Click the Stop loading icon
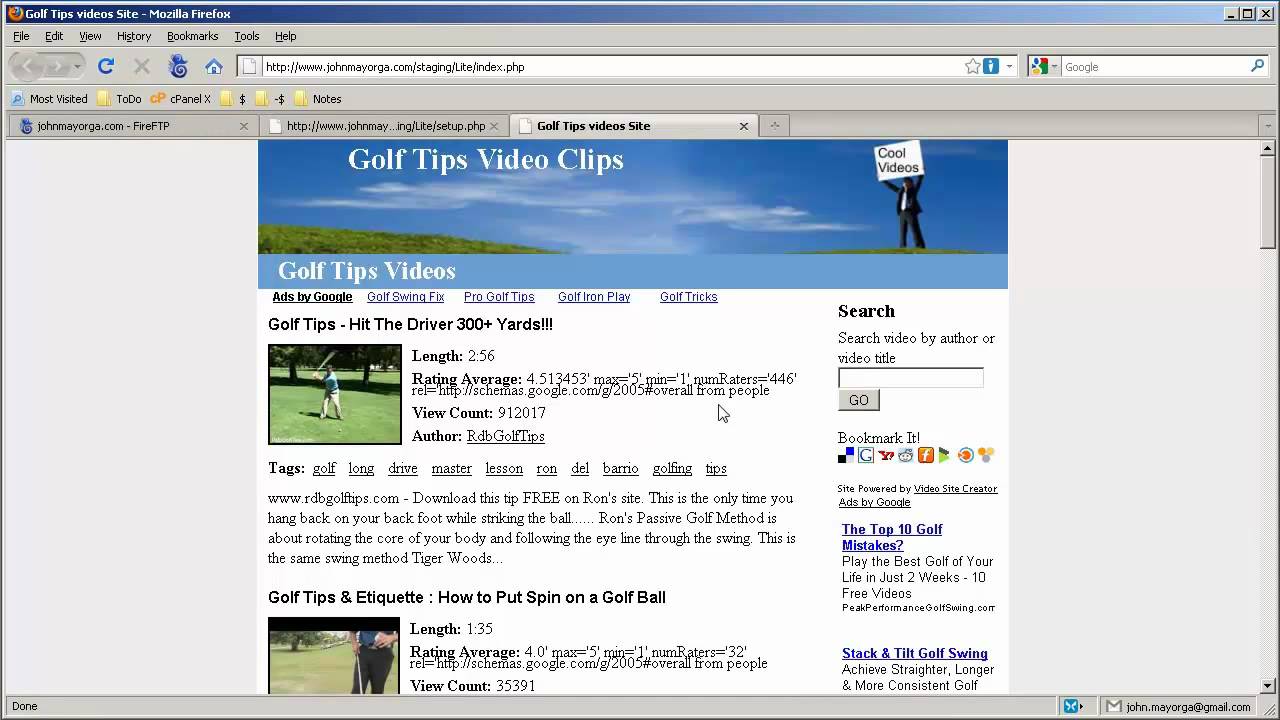This screenshot has width=1280, height=720. click(141, 66)
